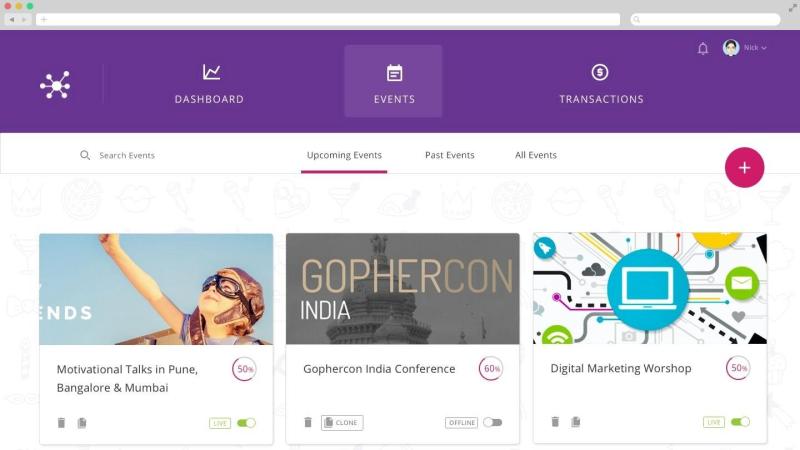Open the Transactions dollar icon

[599, 72]
